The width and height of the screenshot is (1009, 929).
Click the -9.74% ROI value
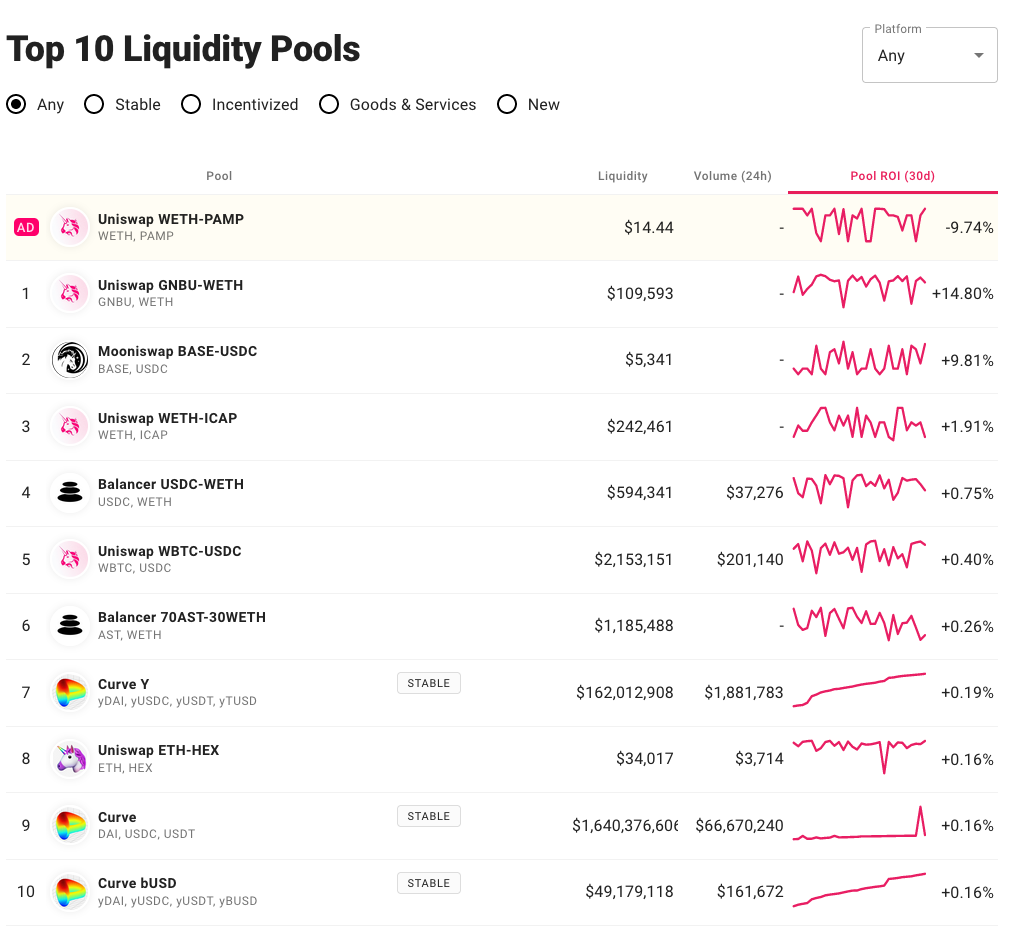969,227
